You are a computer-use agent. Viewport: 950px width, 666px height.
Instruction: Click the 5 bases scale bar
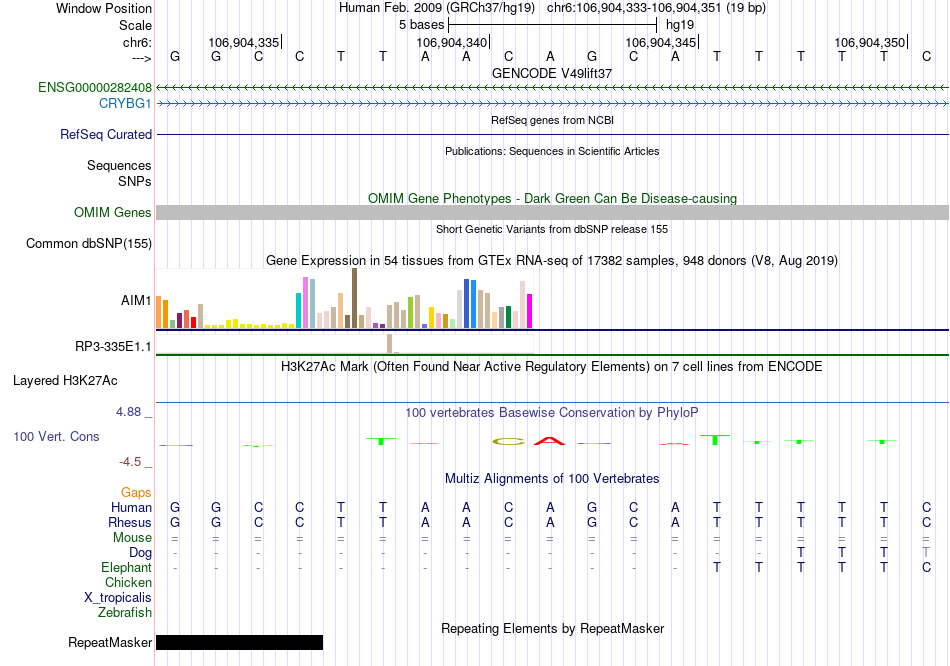click(x=553, y=25)
